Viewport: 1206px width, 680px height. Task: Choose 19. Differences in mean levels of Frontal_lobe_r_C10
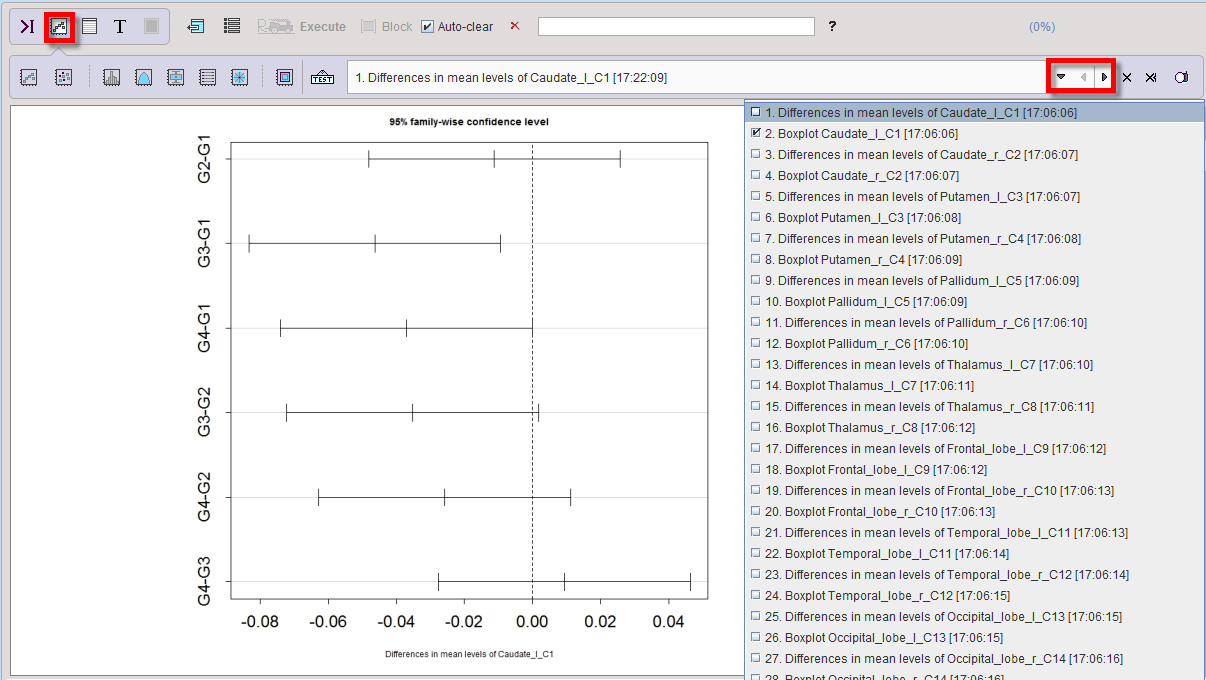pyautogui.click(x=975, y=491)
